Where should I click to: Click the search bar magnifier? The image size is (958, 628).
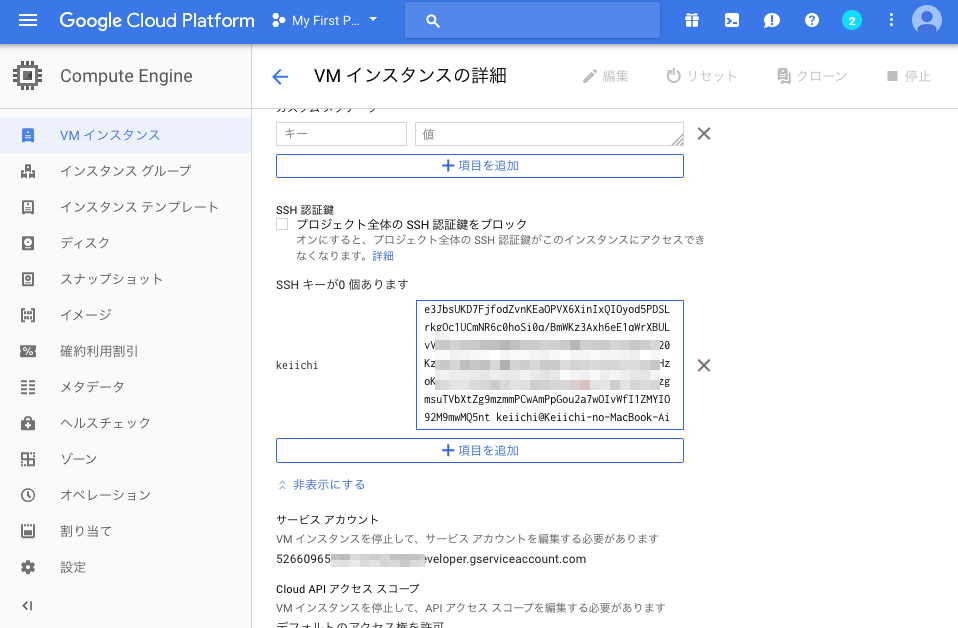[433, 21]
